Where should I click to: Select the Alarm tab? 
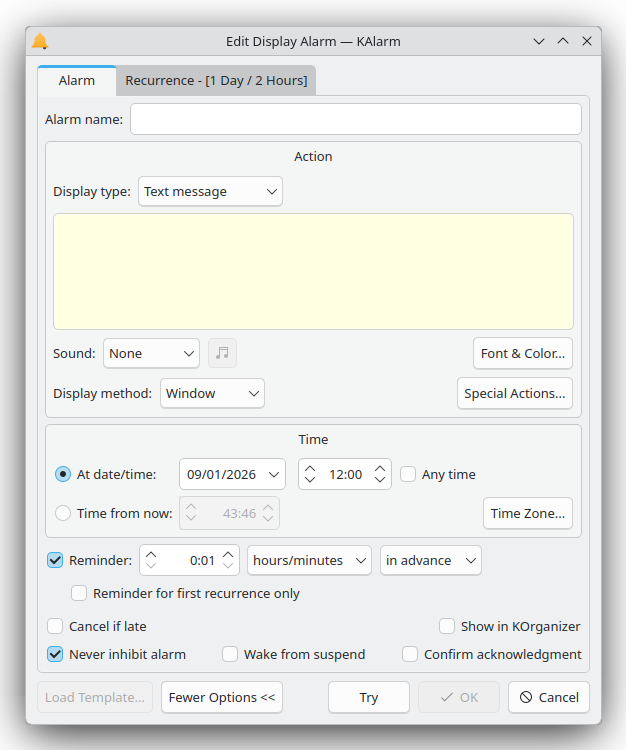tap(77, 80)
